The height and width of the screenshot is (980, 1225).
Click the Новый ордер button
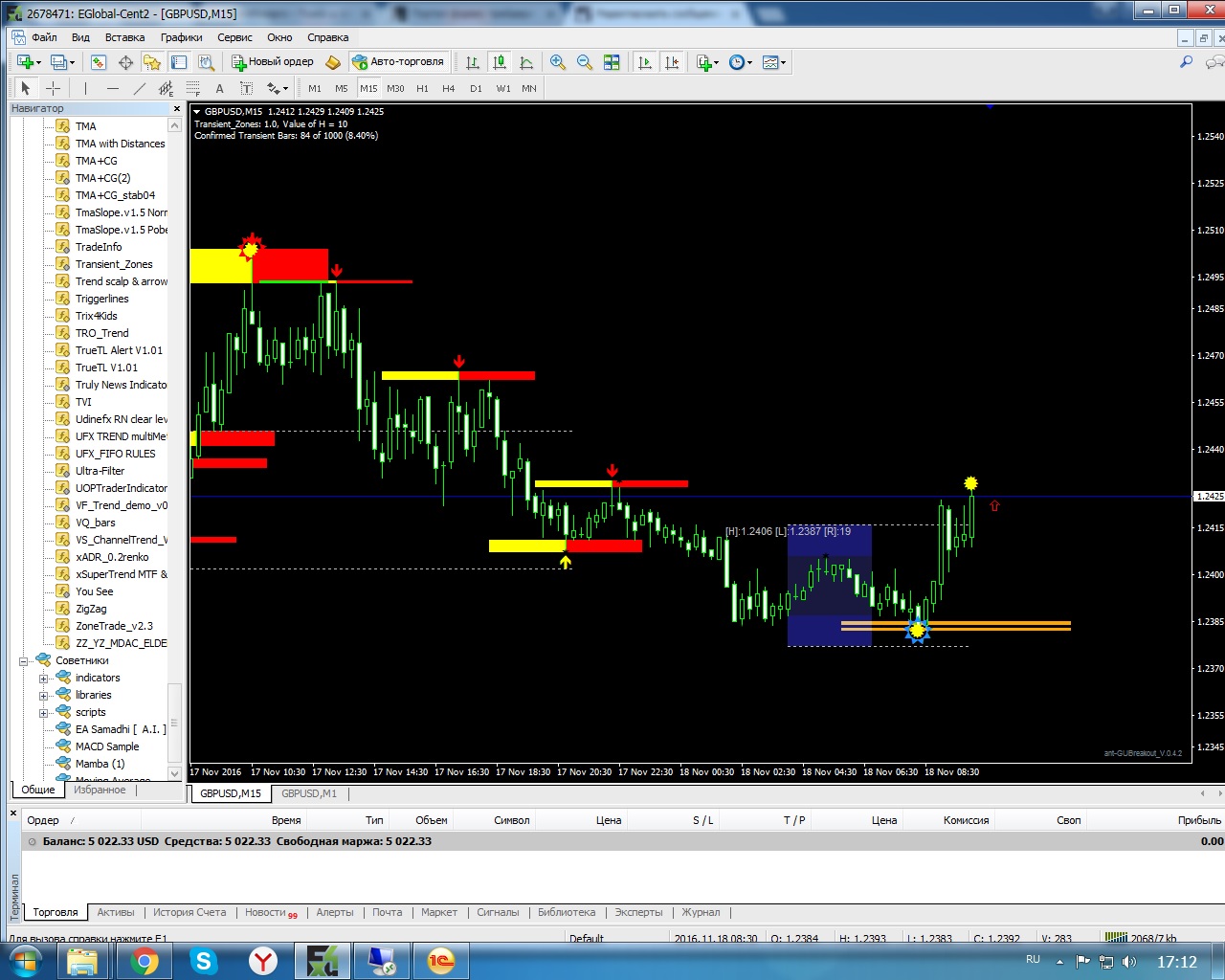(273, 62)
